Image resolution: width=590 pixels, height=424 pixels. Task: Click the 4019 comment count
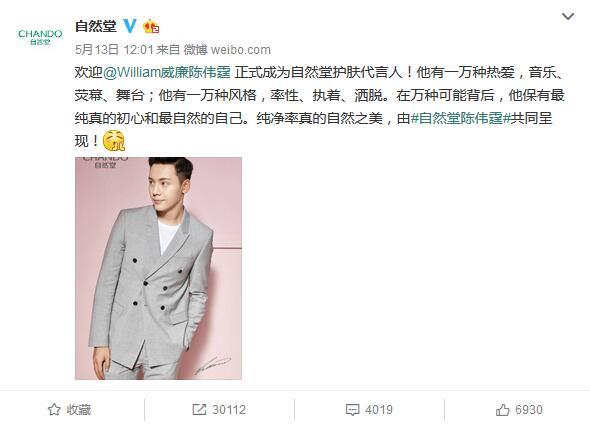click(379, 409)
